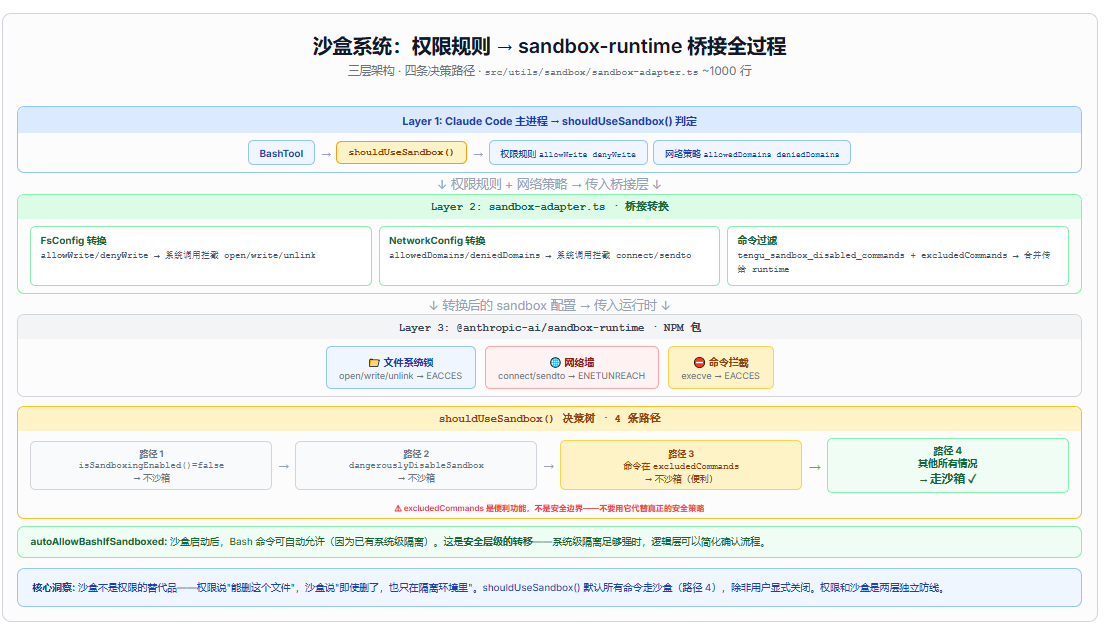The width and height of the screenshot is (1104, 633).
Task: Open the FsConfig 转换 card
Action: coord(201,256)
